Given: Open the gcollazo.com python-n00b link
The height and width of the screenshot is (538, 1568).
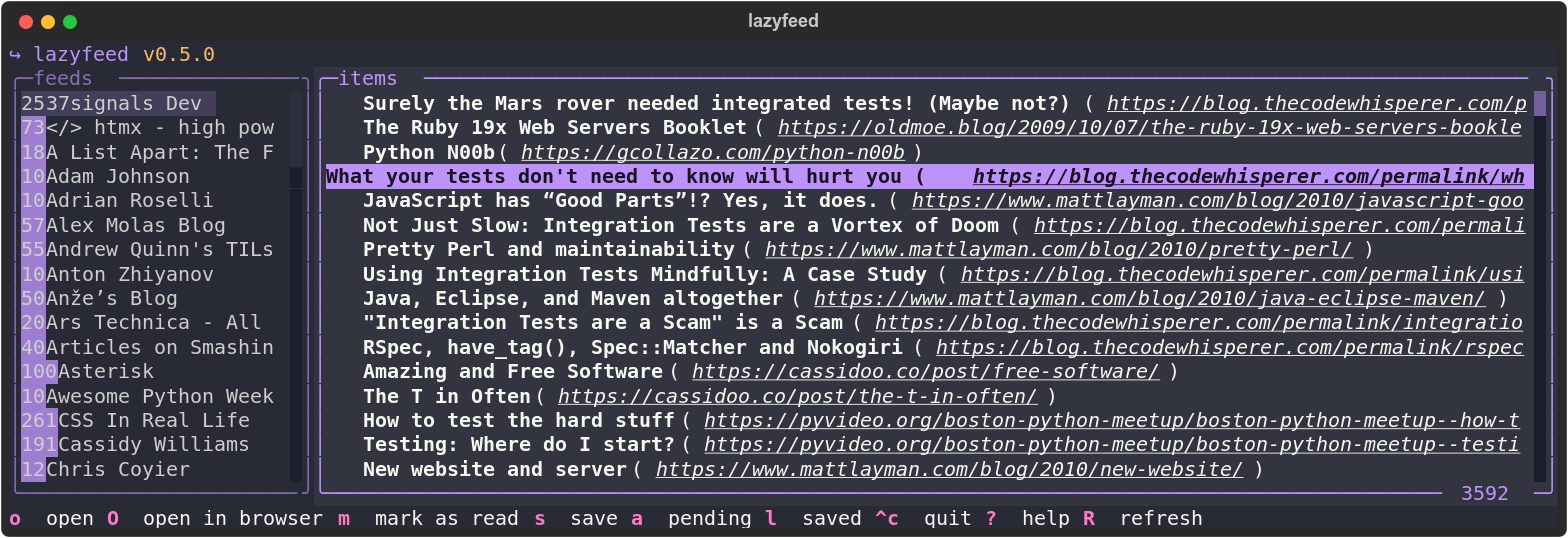Looking at the screenshot, I should [x=713, y=153].
